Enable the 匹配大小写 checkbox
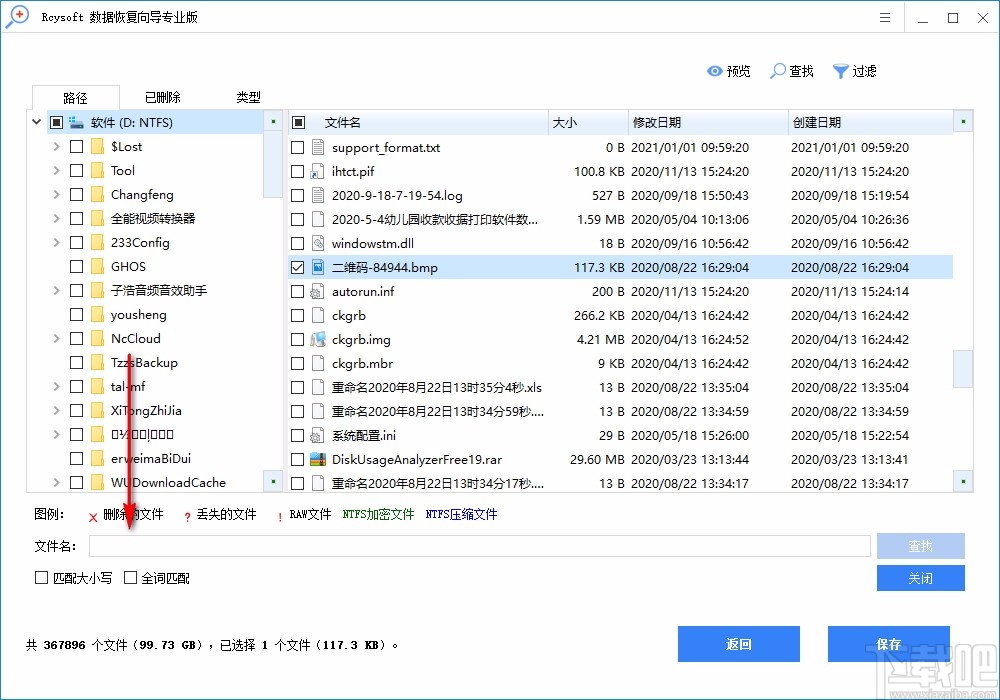This screenshot has height=700, width=1000. (x=42, y=577)
